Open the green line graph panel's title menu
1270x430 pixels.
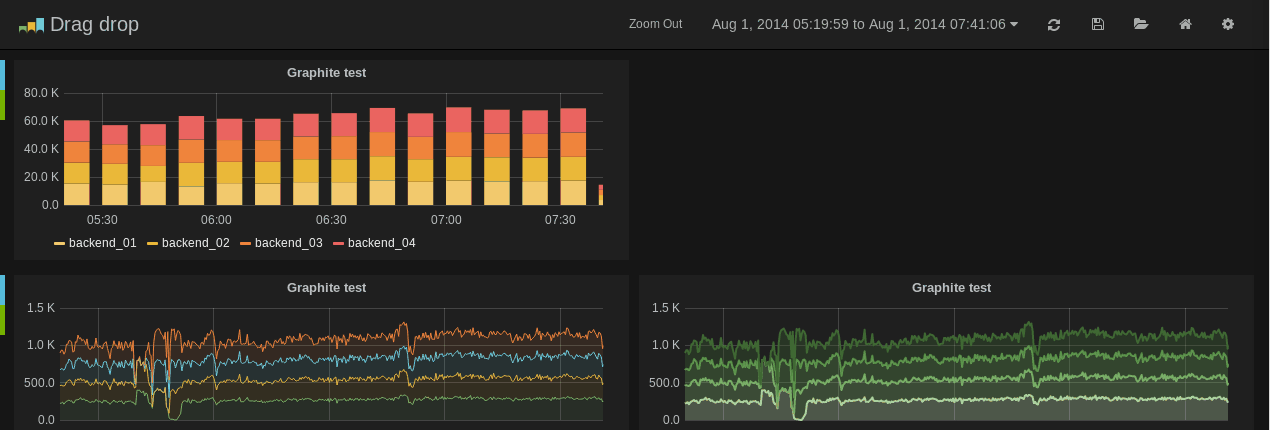pyautogui.click(x=951, y=287)
